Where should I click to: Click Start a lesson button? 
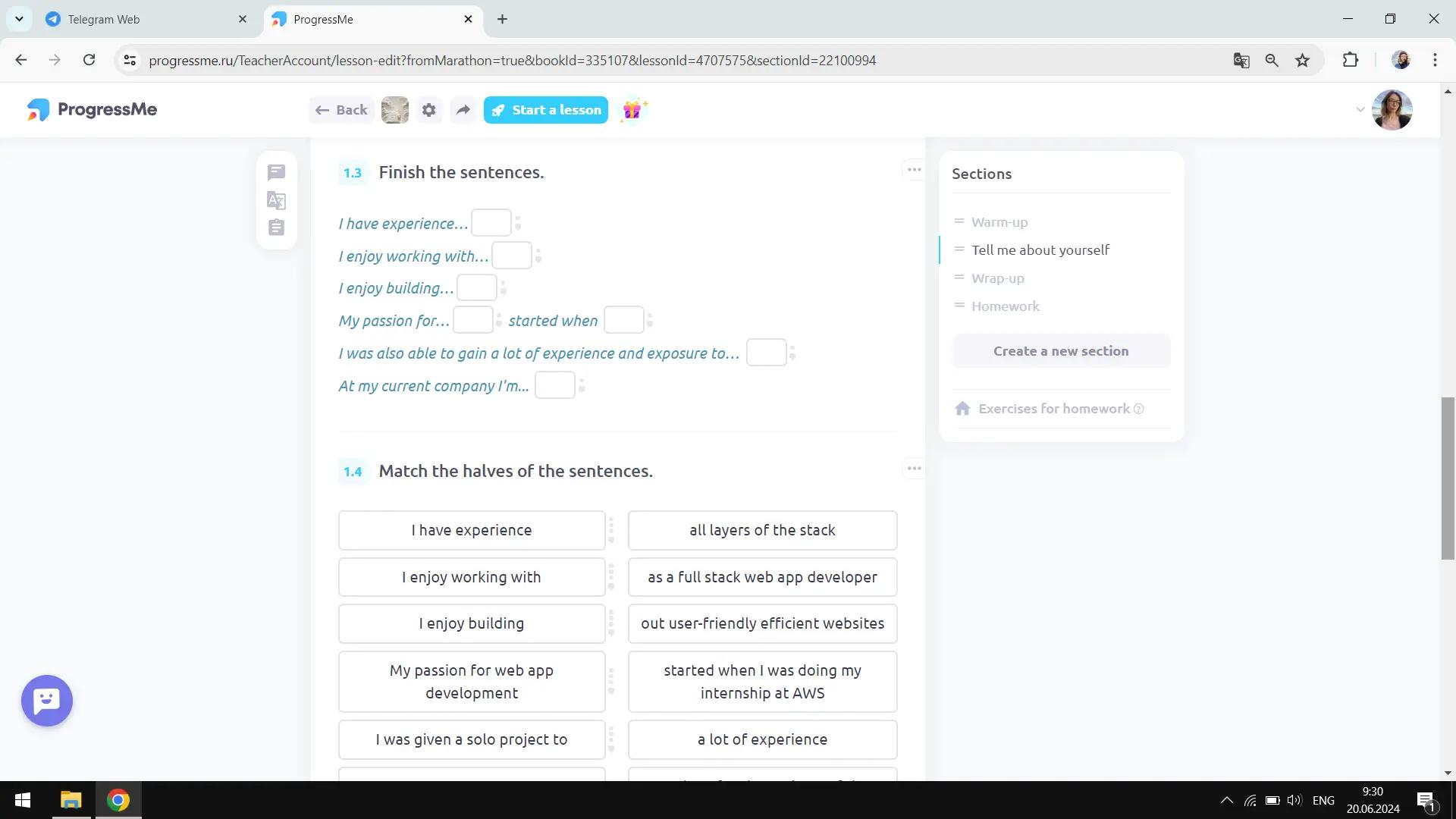point(546,110)
